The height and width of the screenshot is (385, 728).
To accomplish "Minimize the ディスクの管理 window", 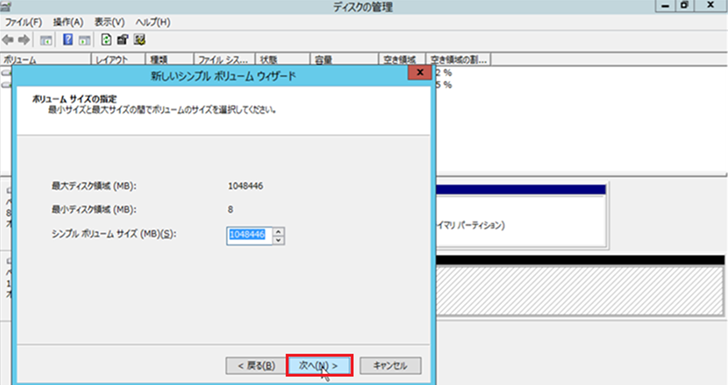I will [665, 6].
